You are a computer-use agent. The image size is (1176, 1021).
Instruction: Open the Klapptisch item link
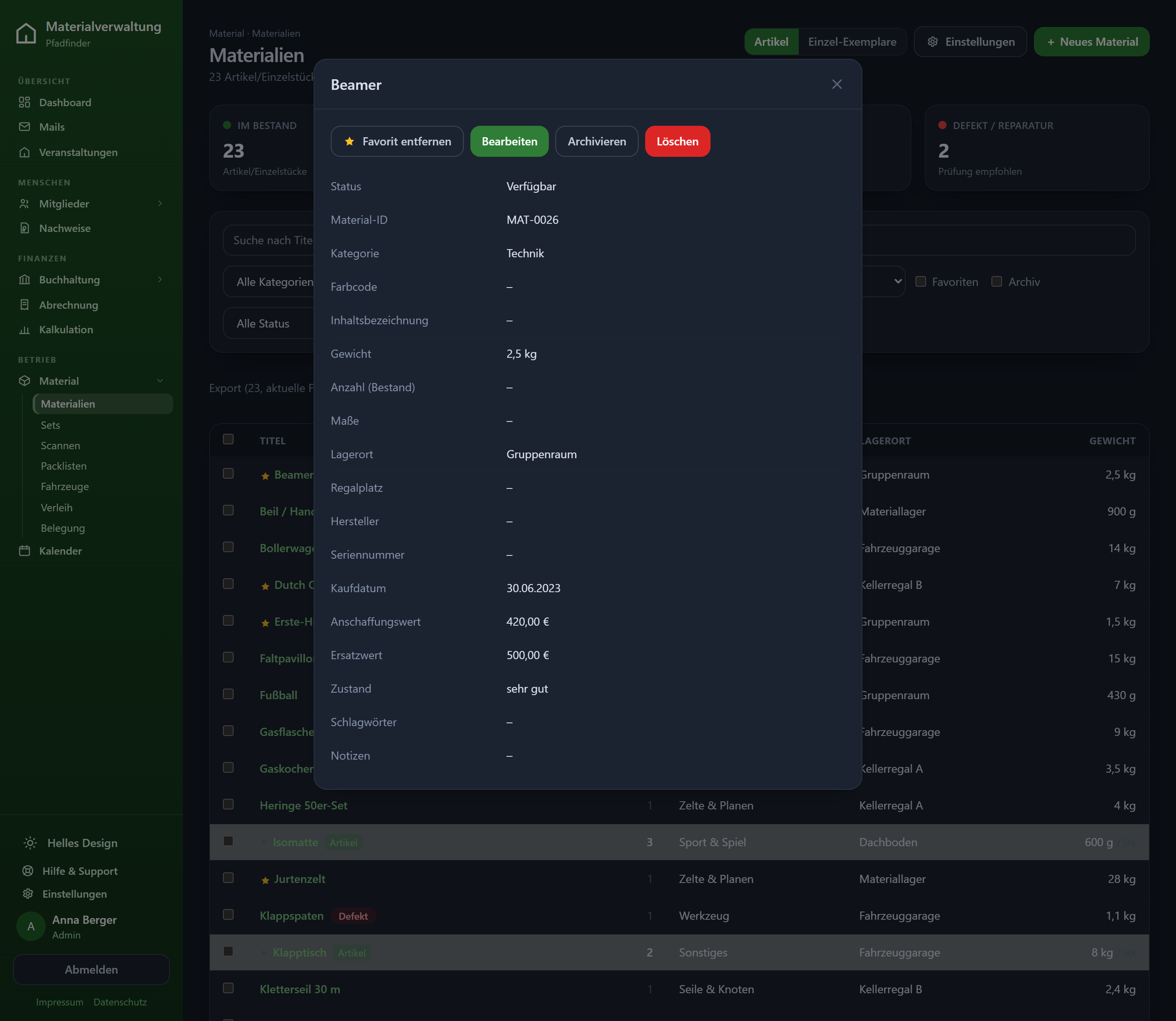point(299,953)
